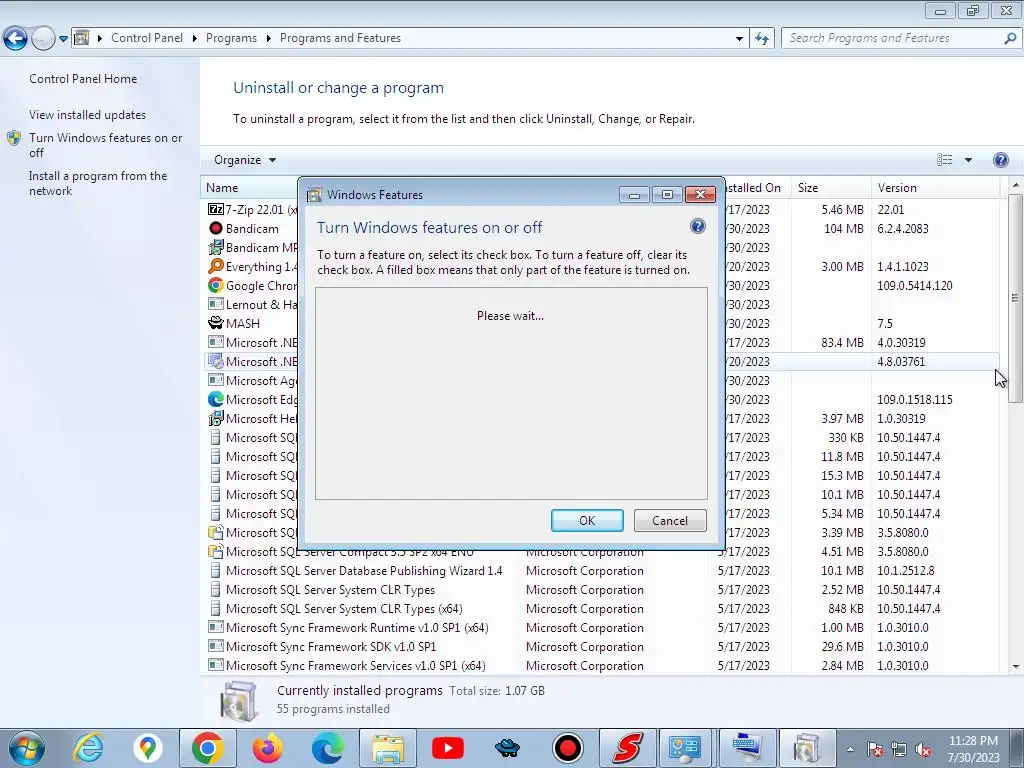Click the Action Center flag tray icon

tap(875, 750)
